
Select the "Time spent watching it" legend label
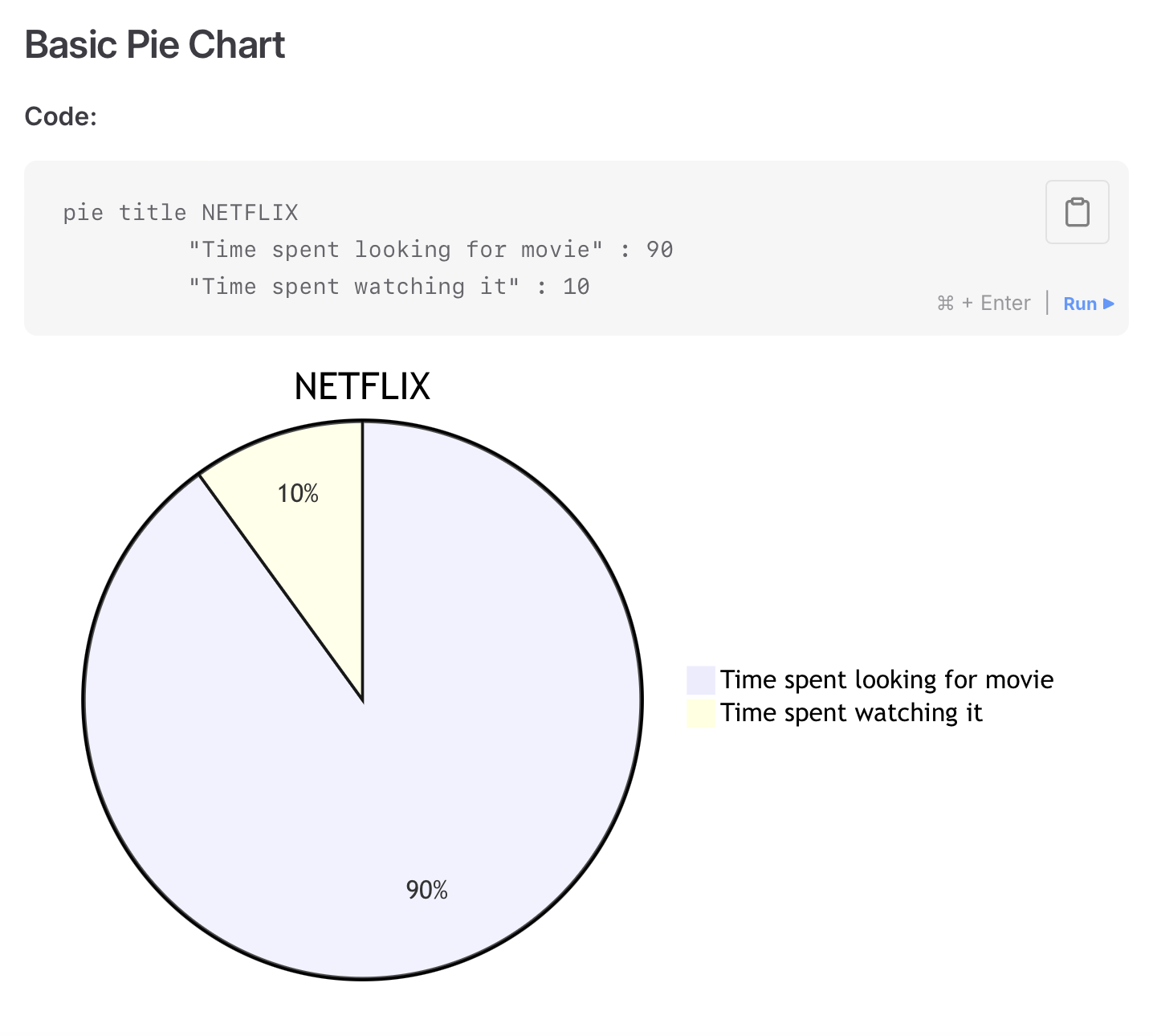coord(851,713)
